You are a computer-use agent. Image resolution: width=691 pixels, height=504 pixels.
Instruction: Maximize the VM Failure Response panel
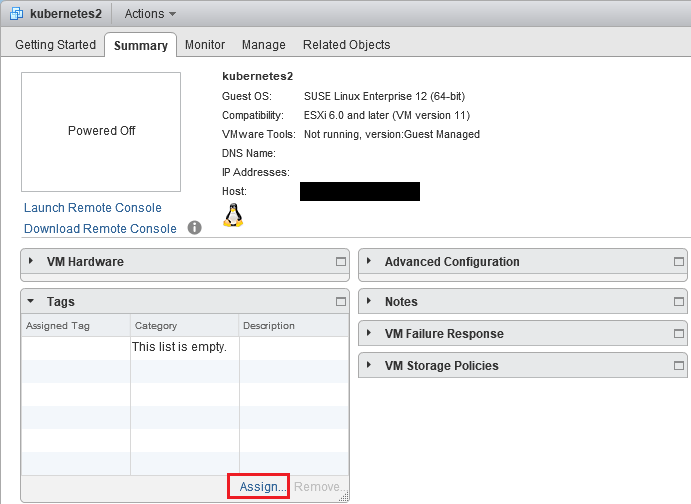pos(679,334)
